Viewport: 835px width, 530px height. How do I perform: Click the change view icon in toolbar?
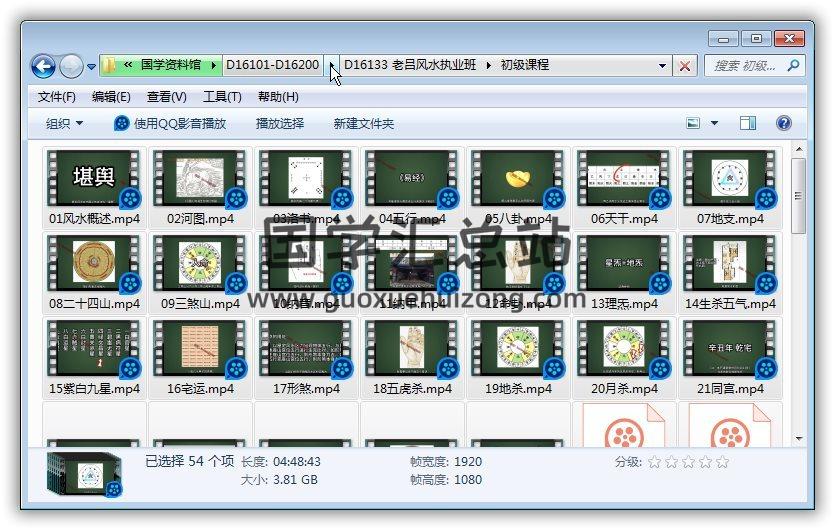pyautogui.click(x=693, y=123)
